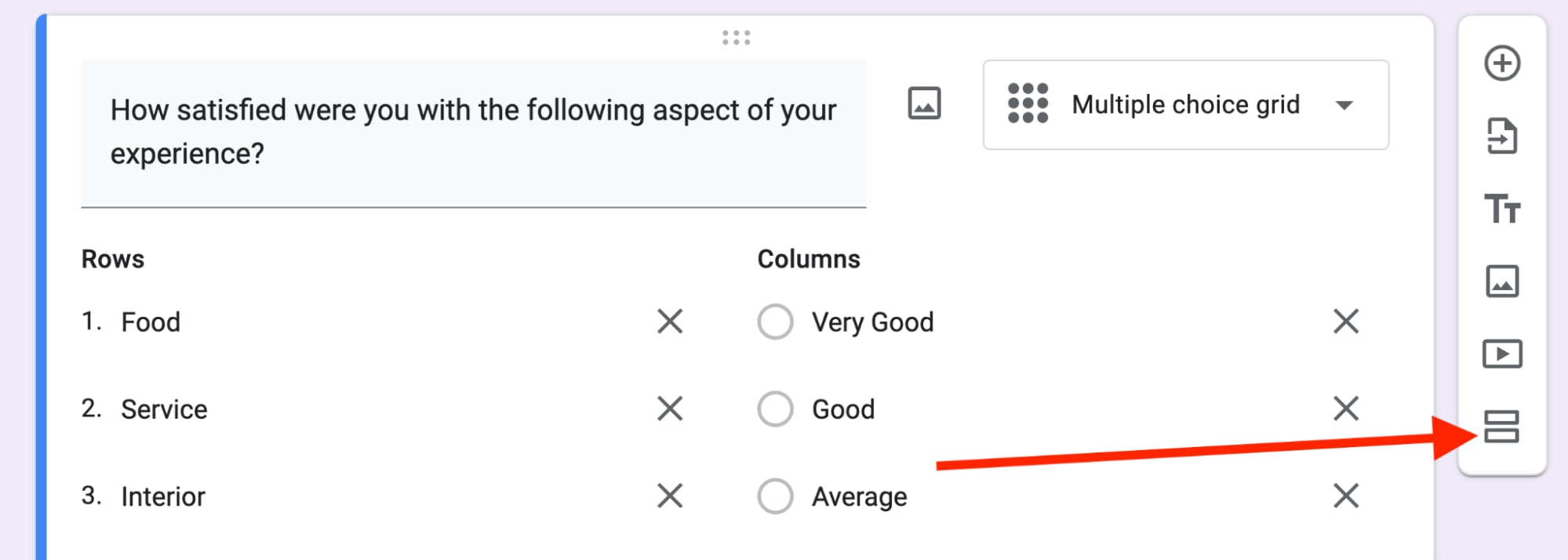Open the Import questions icon
The width and height of the screenshot is (1568, 560).
coord(1502,136)
